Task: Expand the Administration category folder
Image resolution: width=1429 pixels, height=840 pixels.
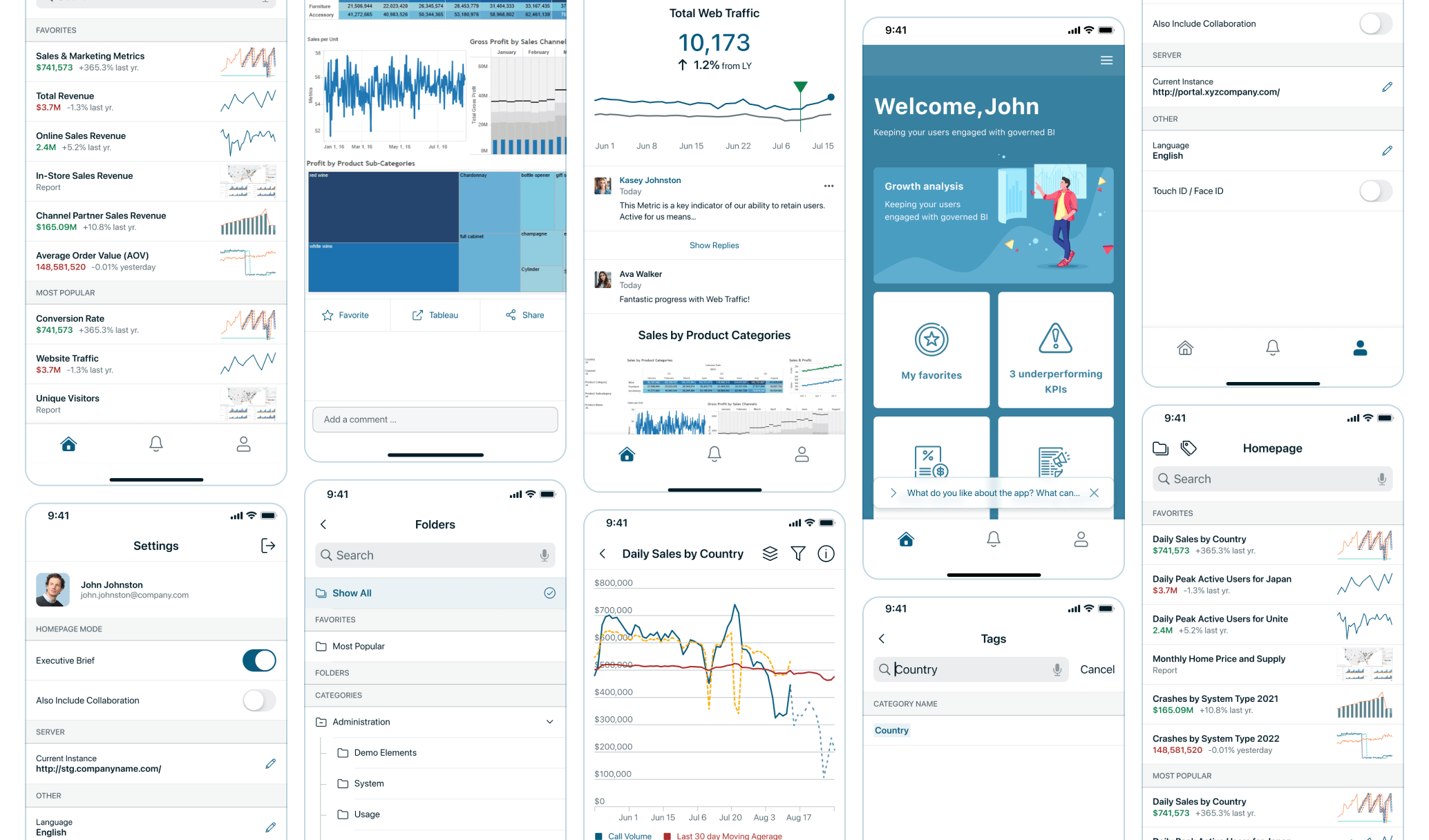Action: 550,721
